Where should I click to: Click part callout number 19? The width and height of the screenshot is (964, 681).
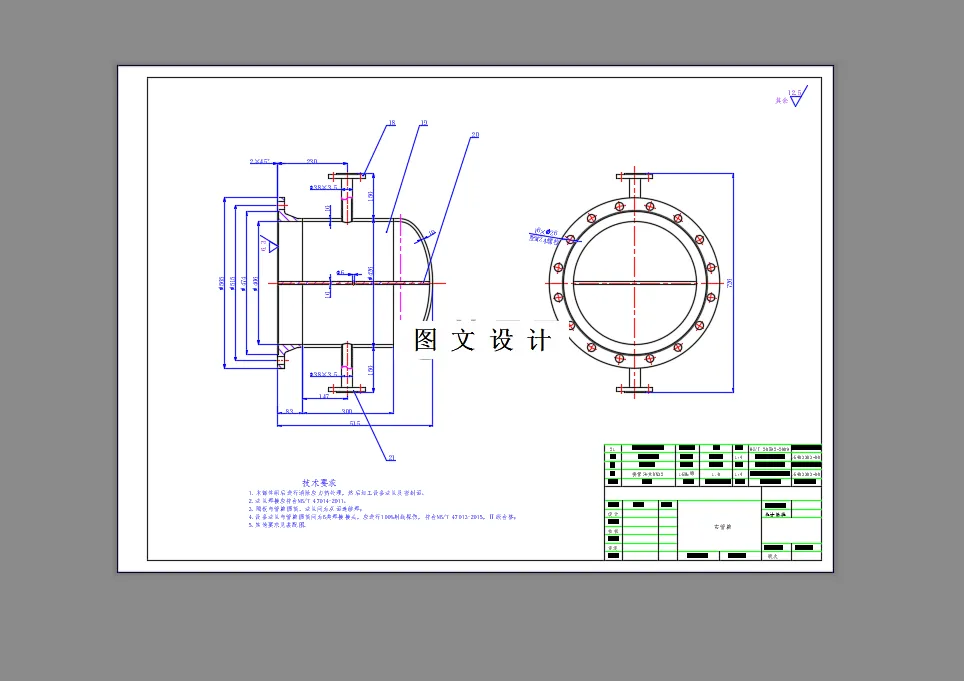click(424, 123)
